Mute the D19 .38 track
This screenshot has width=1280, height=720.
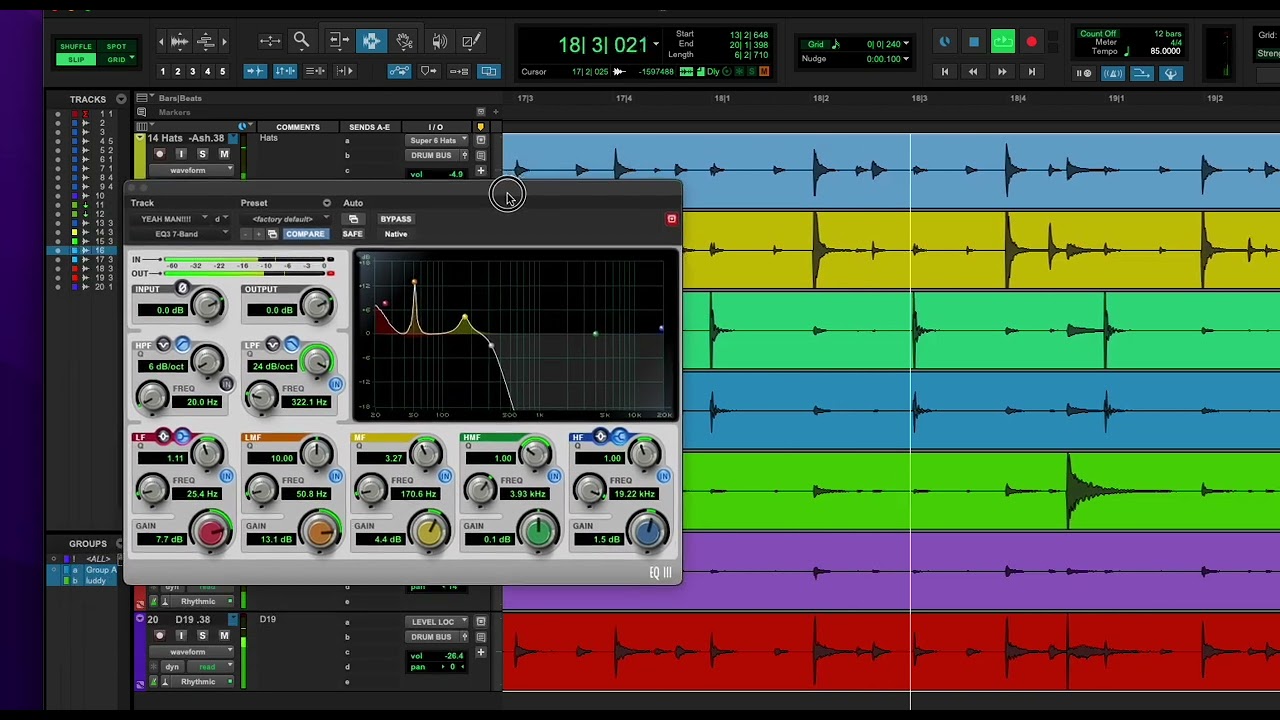click(x=224, y=635)
